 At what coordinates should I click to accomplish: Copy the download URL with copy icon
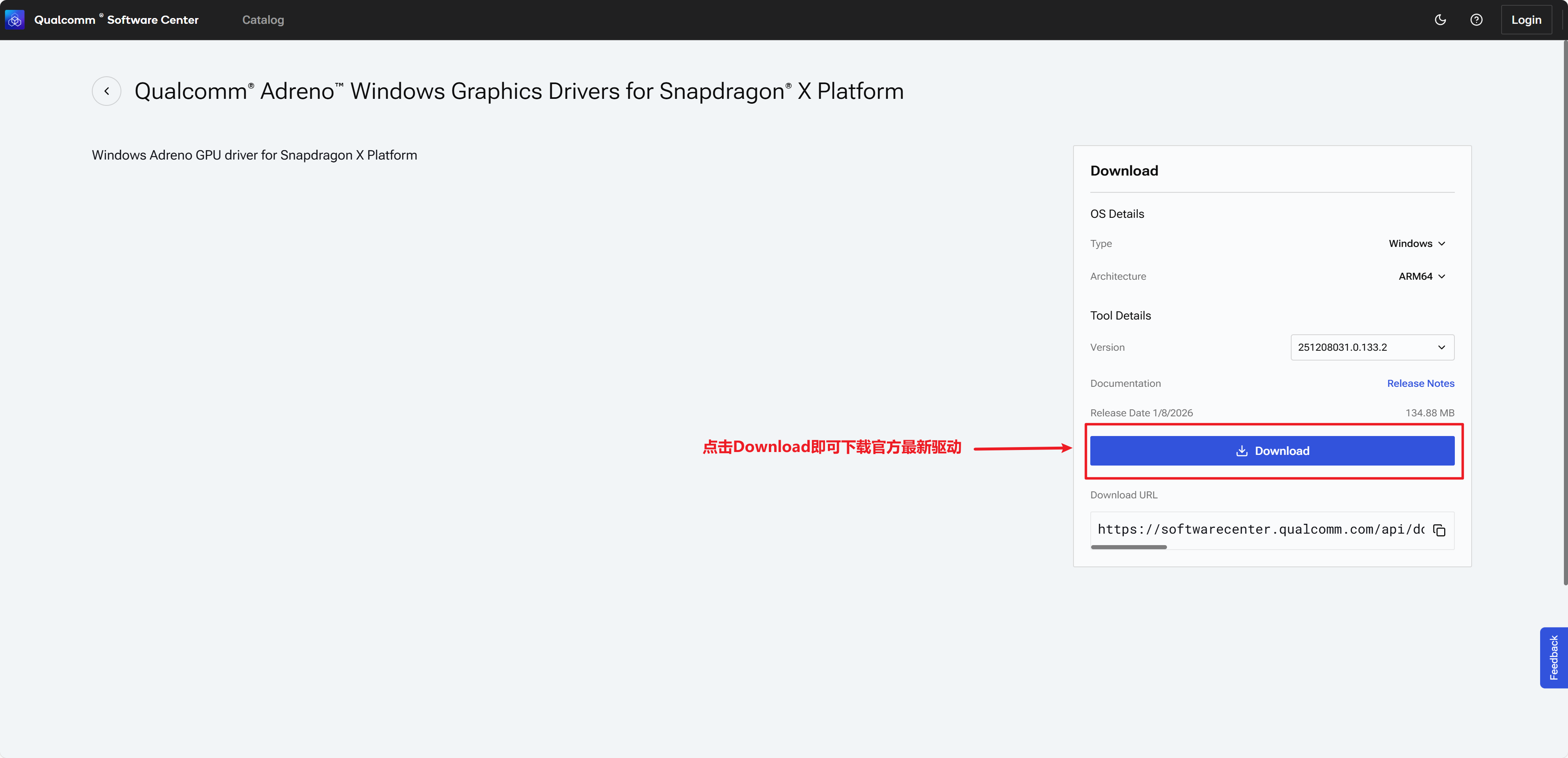(1439, 530)
